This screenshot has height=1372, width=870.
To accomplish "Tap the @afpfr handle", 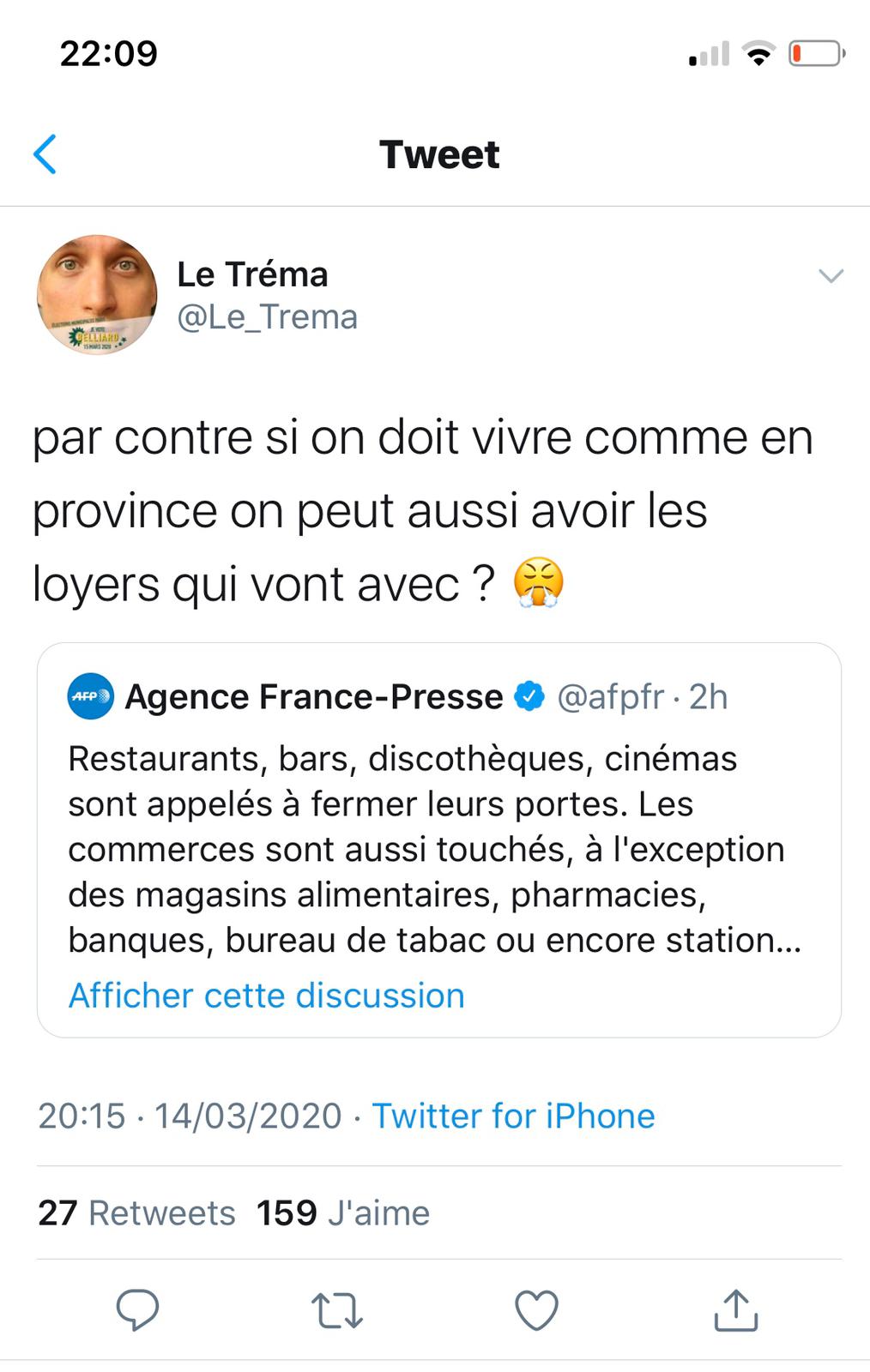I will point(610,697).
